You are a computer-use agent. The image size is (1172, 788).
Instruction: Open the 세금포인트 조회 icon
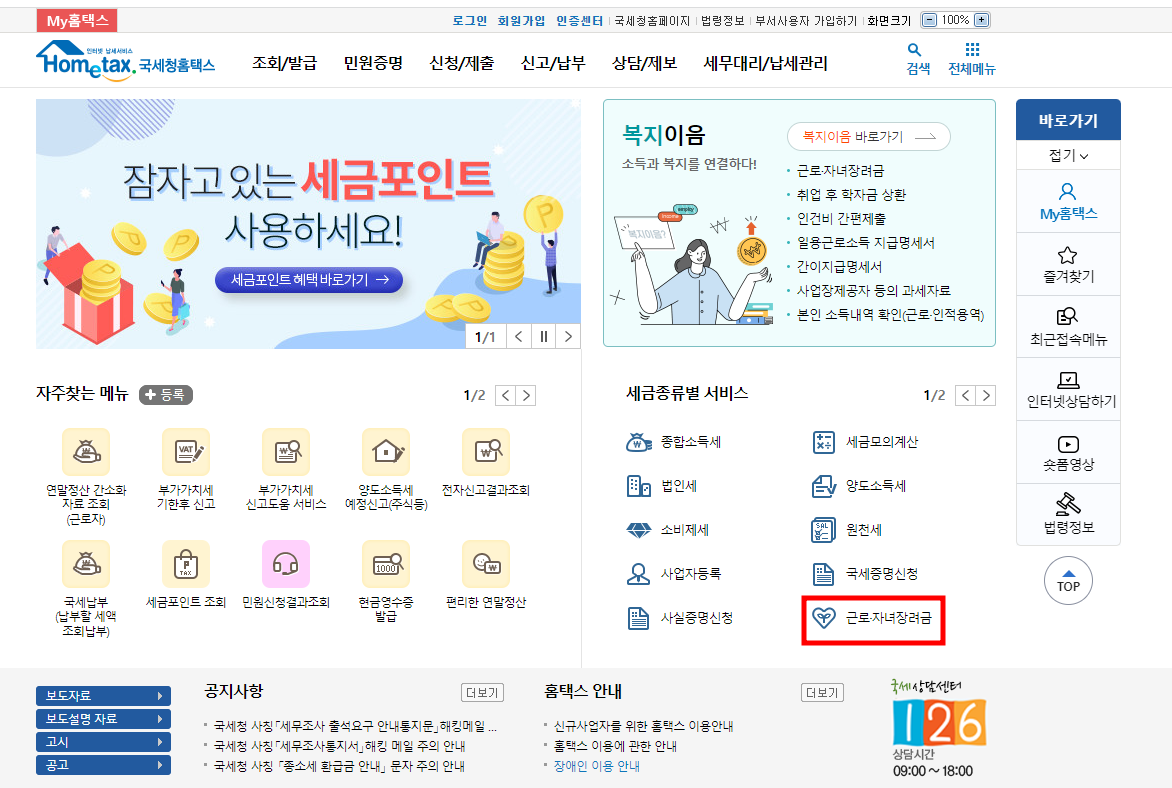tap(186, 564)
